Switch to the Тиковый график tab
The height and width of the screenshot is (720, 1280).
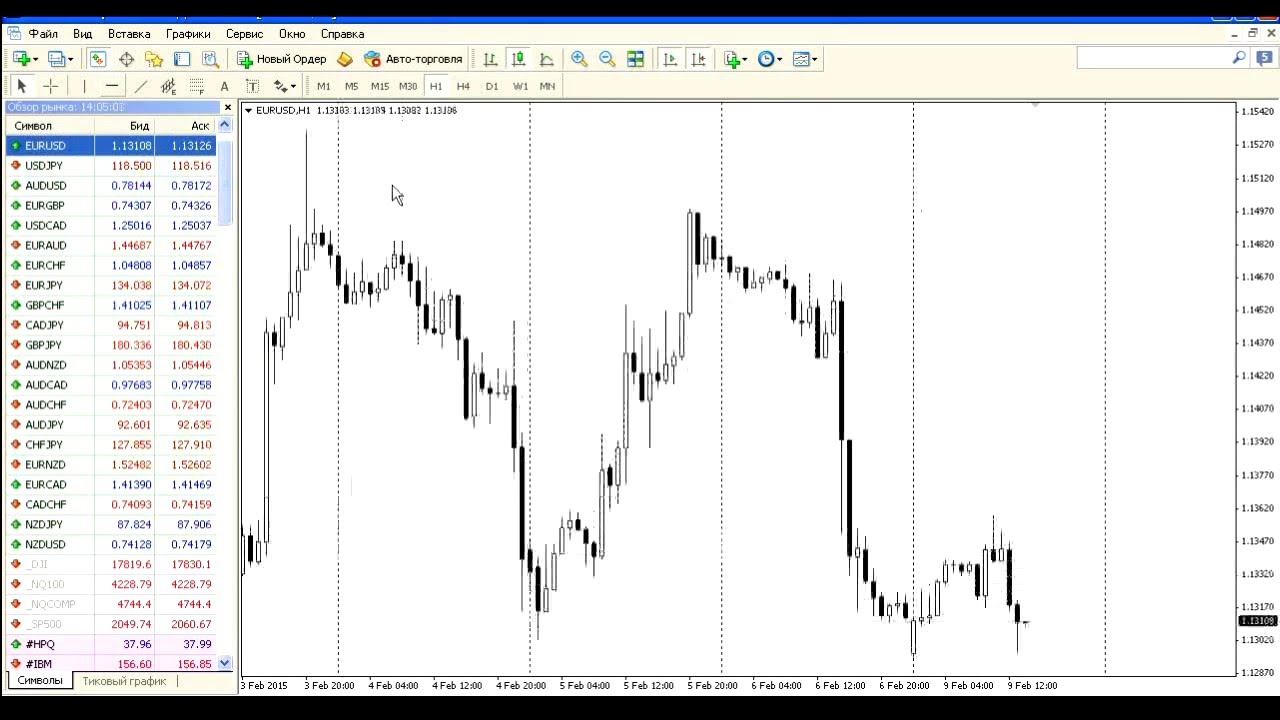(124, 681)
